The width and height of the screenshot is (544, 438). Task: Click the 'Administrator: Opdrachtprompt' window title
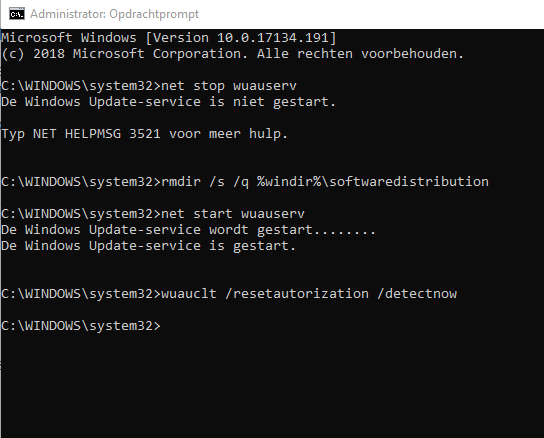(x=114, y=14)
